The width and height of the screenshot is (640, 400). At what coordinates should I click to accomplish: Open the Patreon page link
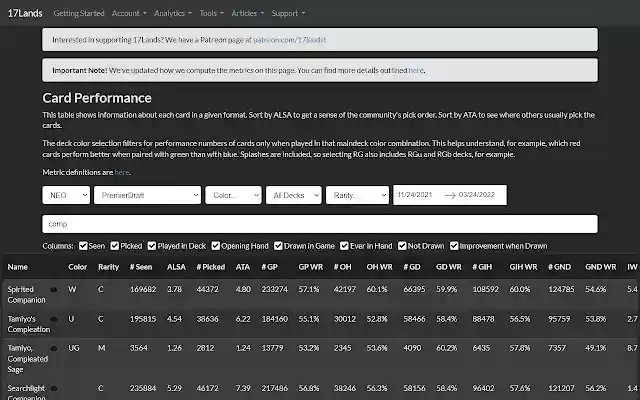[x=289, y=40]
